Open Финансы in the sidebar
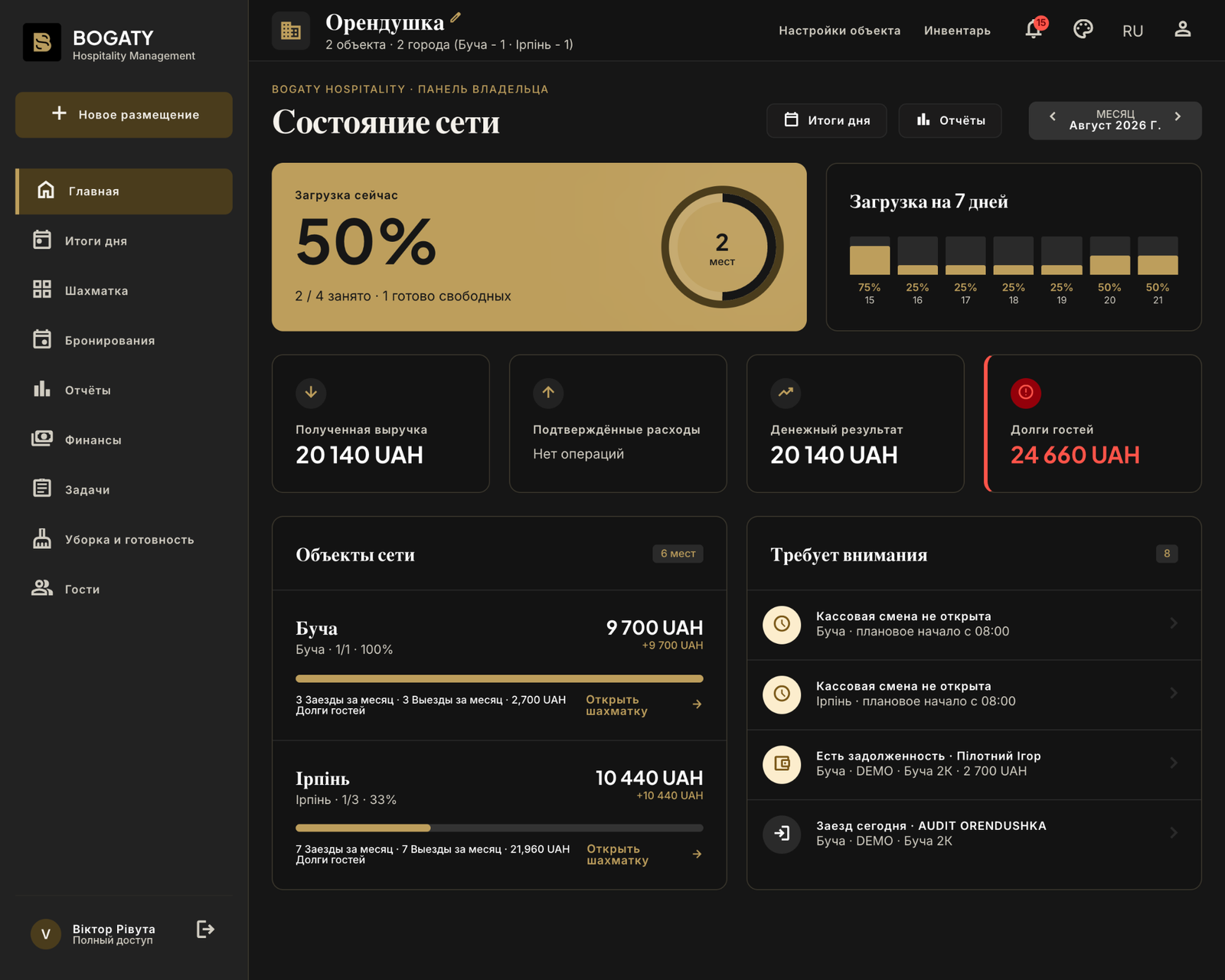 124,439
